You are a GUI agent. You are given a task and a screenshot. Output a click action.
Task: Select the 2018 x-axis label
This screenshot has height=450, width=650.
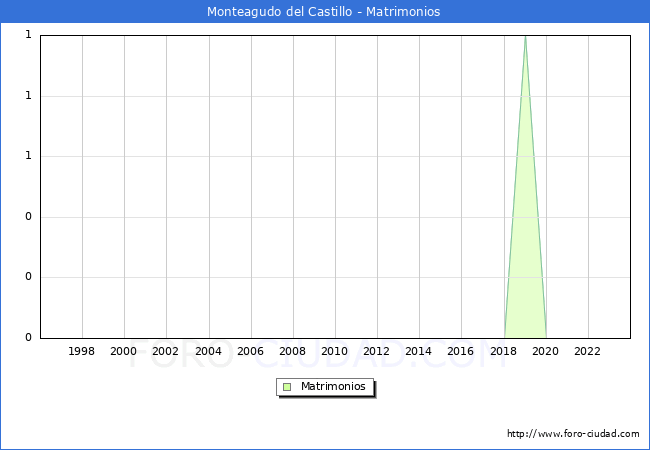click(x=504, y=351)
